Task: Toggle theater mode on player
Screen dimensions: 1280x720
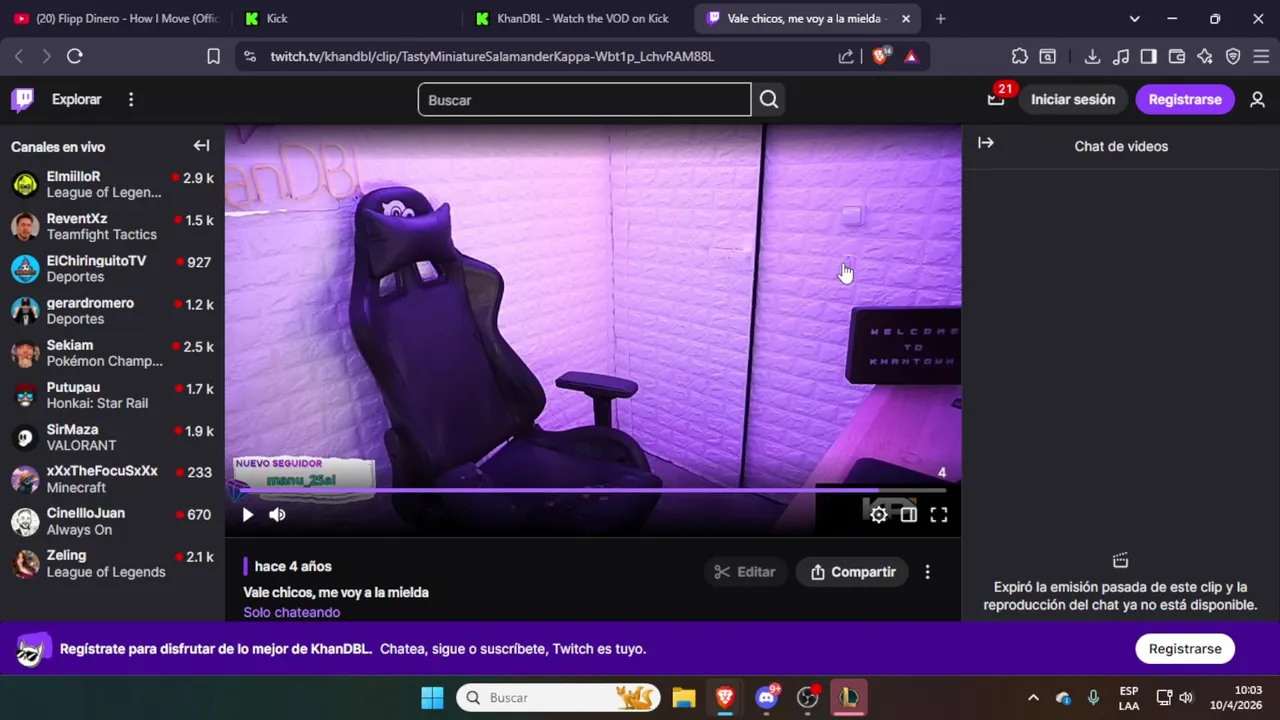Action: [908, 514]
